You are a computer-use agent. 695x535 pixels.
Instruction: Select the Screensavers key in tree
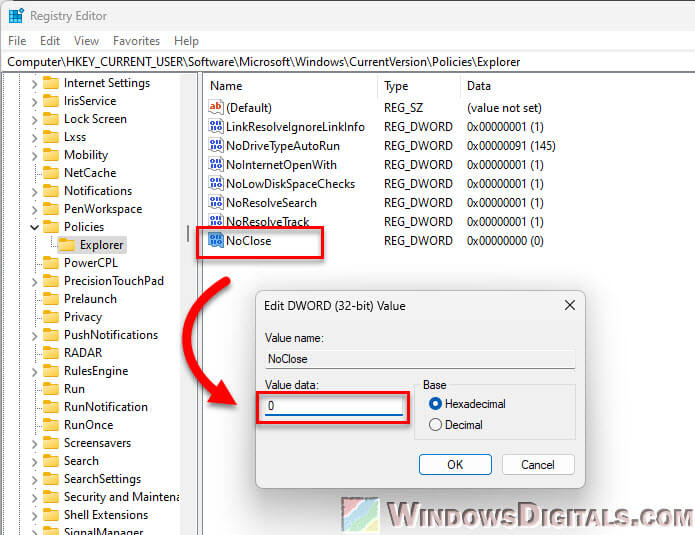pyautogui.click(x=98, y=443)
